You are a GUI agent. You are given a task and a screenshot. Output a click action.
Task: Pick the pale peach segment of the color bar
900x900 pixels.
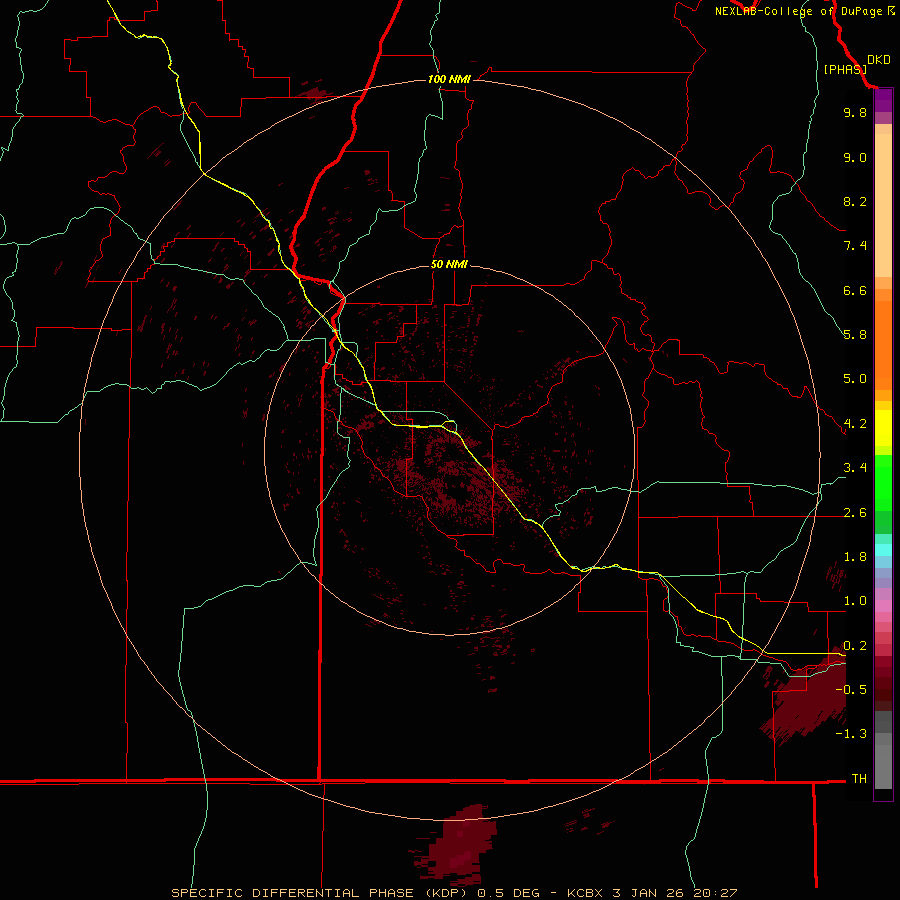pos(883,205)
